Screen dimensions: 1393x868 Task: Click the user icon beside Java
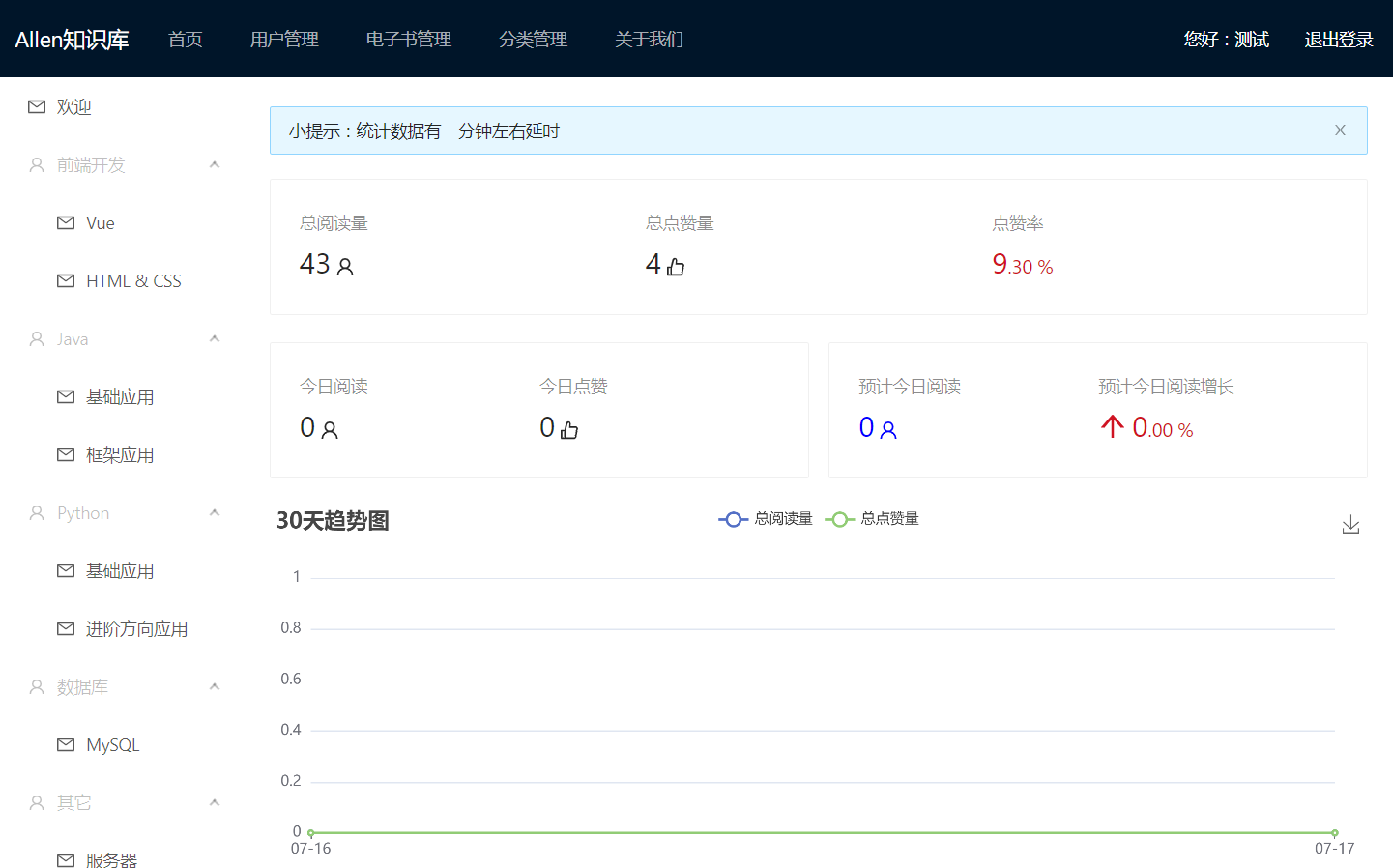pyautogui.click(x=37, y=339)
